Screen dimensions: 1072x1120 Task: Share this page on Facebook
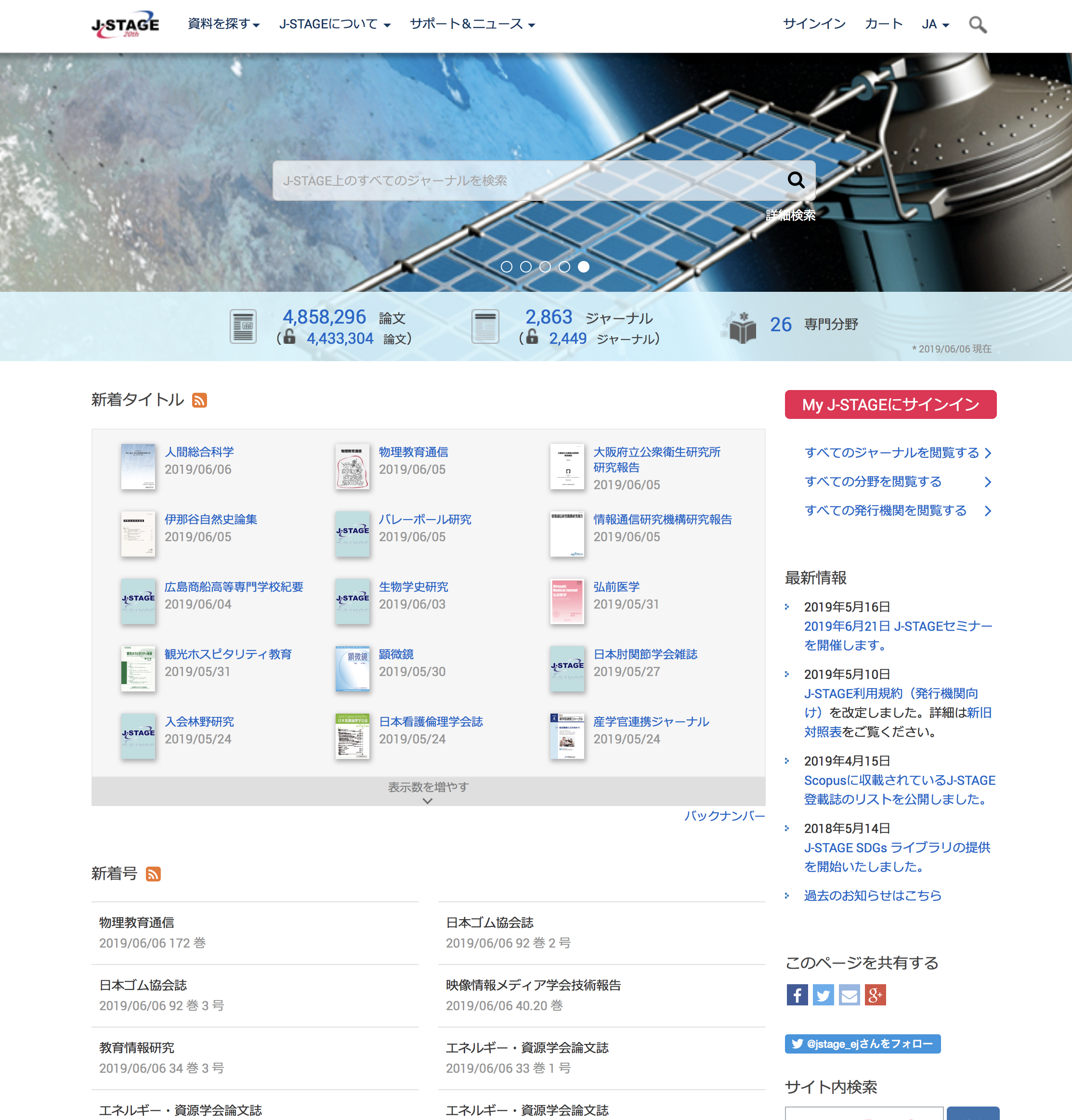(x=797, y=995)
